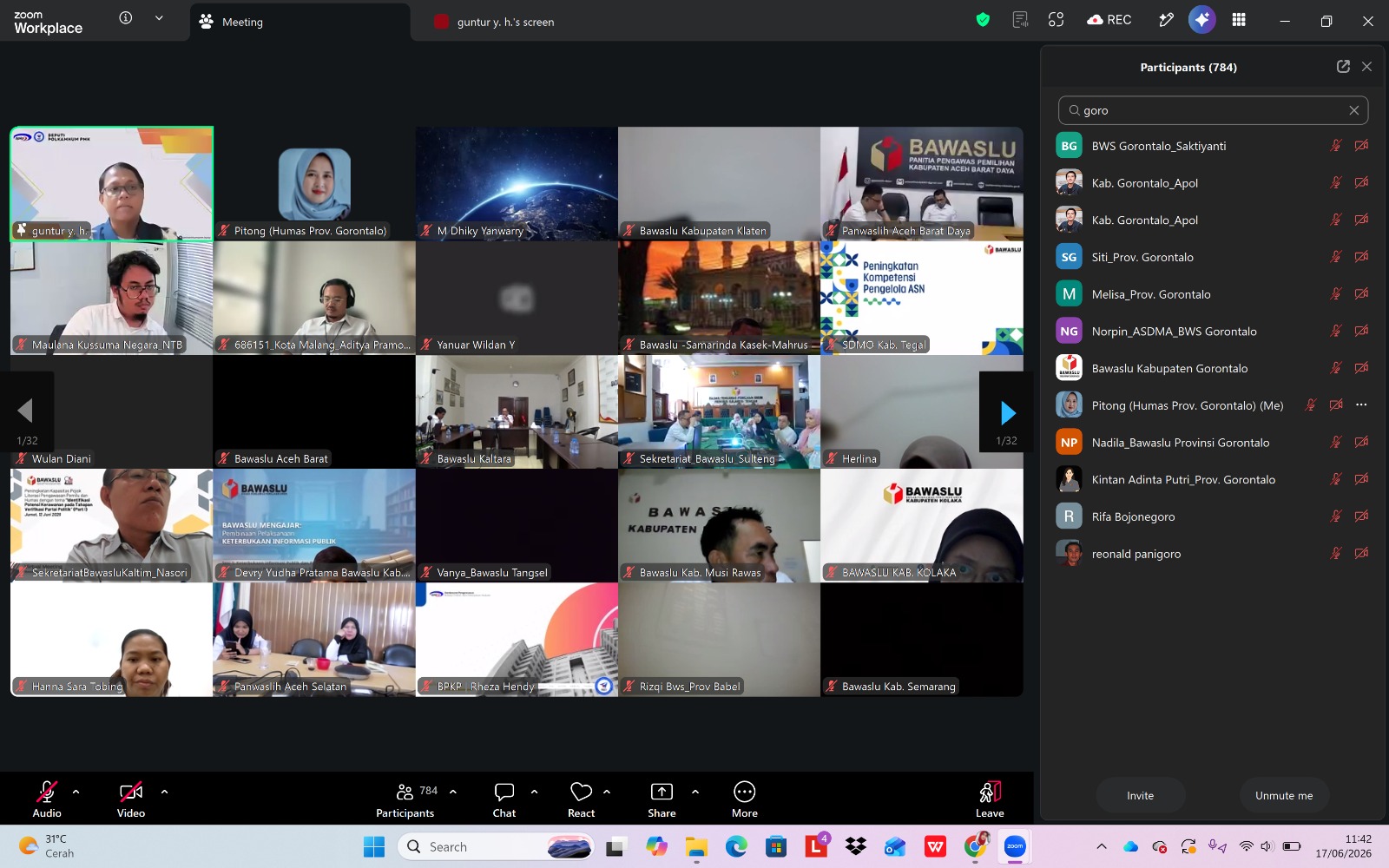
Task: Select the Bawaslu Kaltara video tile
Action: point(517,411)
